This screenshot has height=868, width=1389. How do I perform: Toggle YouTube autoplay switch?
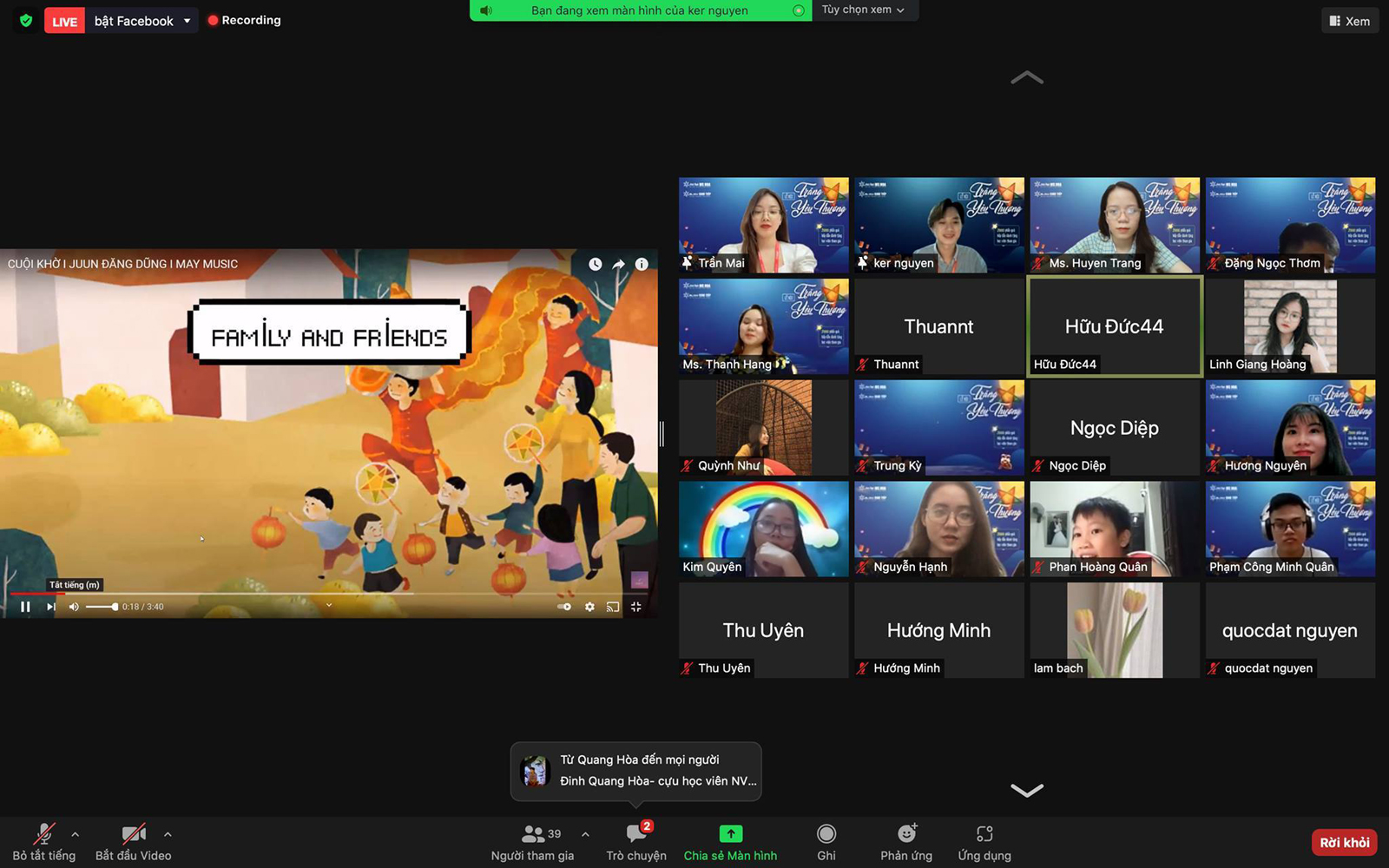tap(564, 607)
